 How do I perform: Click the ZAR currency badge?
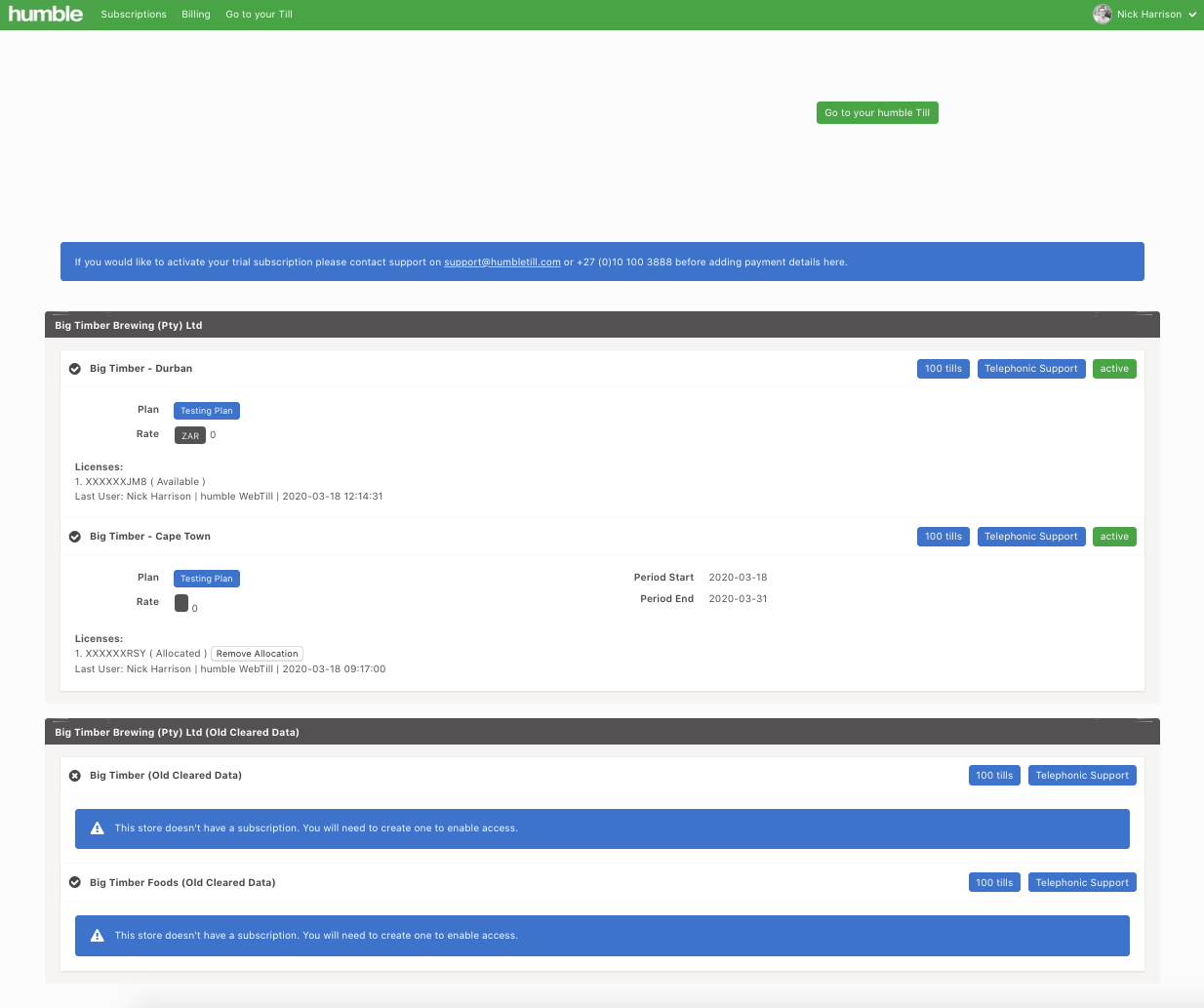click(x=190, y=435)
